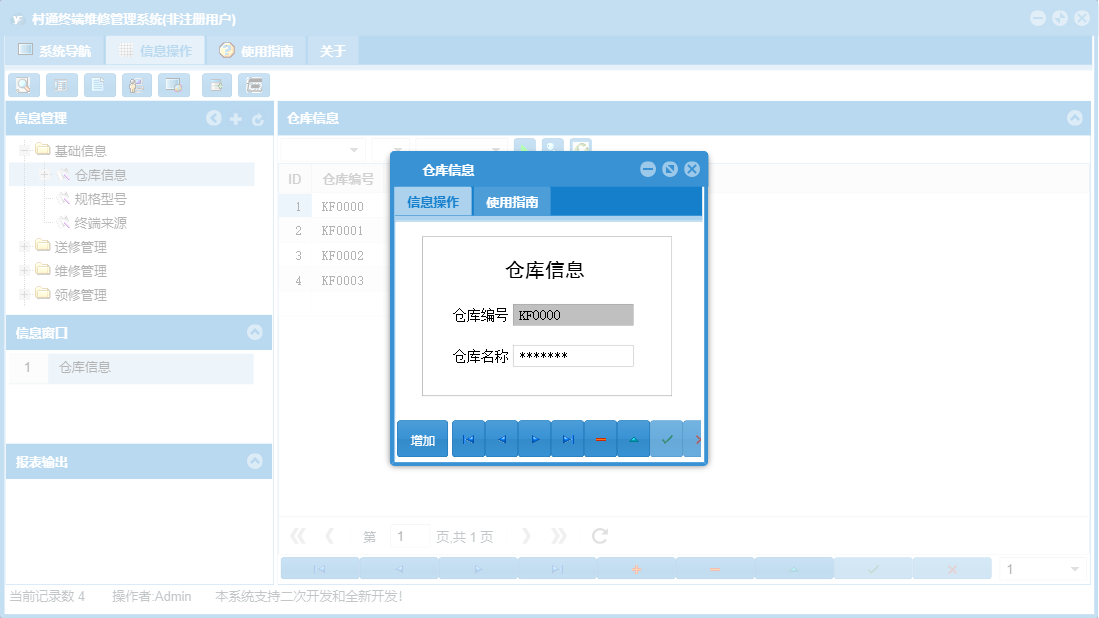Screen dimensions: 1099x618
Task: Click the add icon in 信息管理 panel header
Action: click(x=236, y=118)
